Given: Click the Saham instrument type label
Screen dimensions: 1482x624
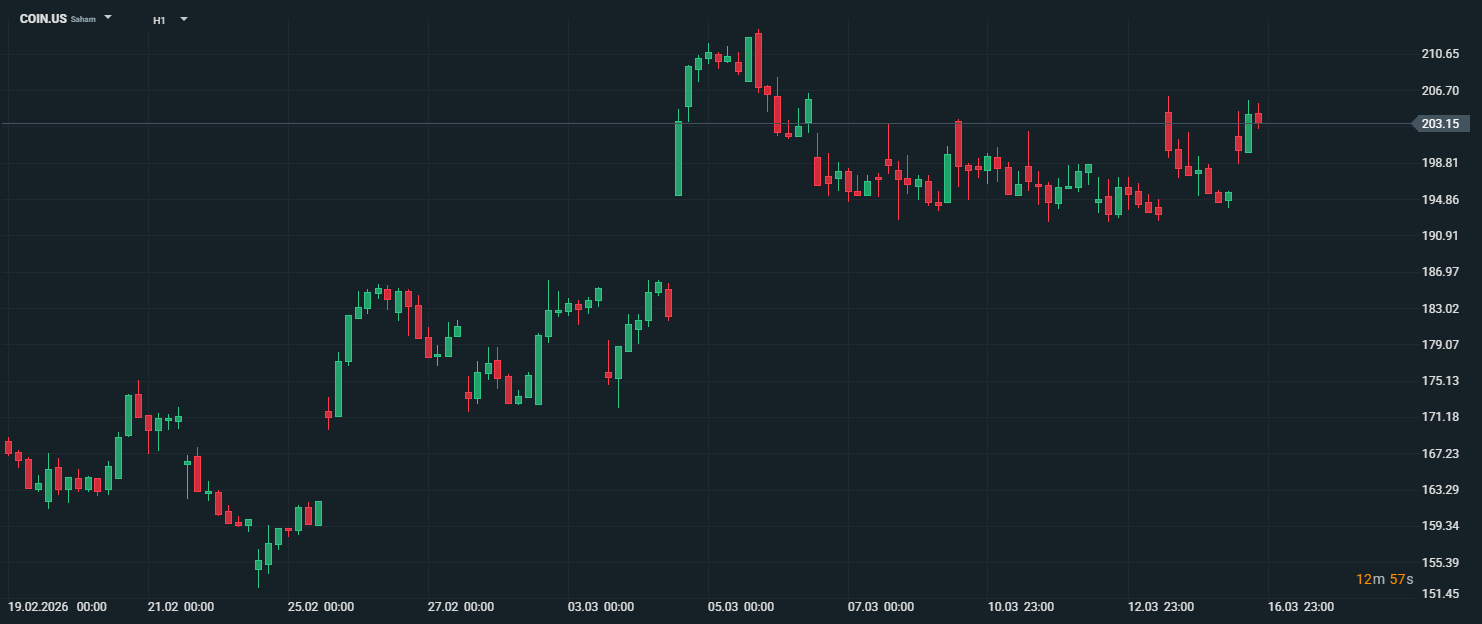Looking at the screenshot, I should point(84,19).
